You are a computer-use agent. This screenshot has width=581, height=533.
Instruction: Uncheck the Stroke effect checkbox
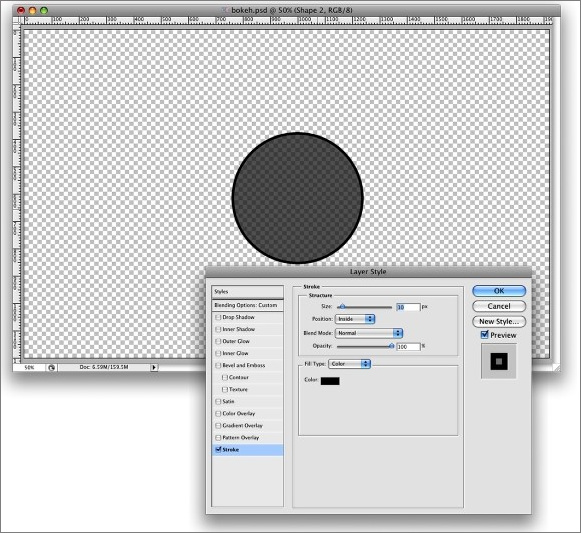click(218, 450)
